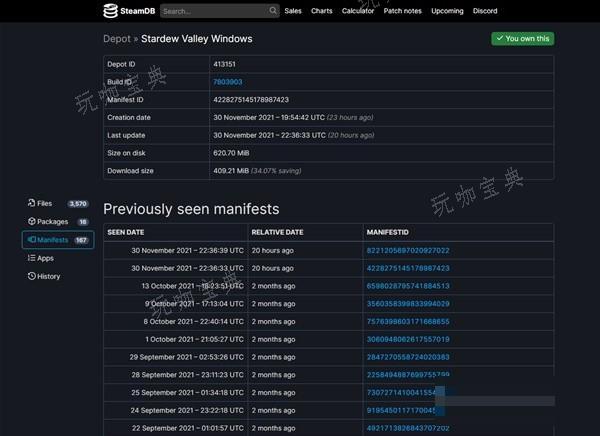600x436 pixels.
Task: Open manifest link for 22 September 2021
Action: coord(408,428)
